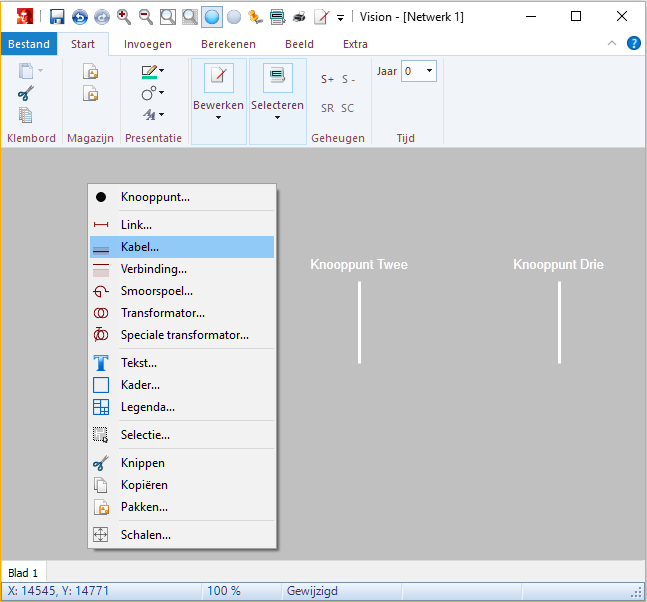Image resolution: width=647 pixels, height=602 pixels.
Task: Open the Berekenen ribbon tab
Action: pos(228,44)
